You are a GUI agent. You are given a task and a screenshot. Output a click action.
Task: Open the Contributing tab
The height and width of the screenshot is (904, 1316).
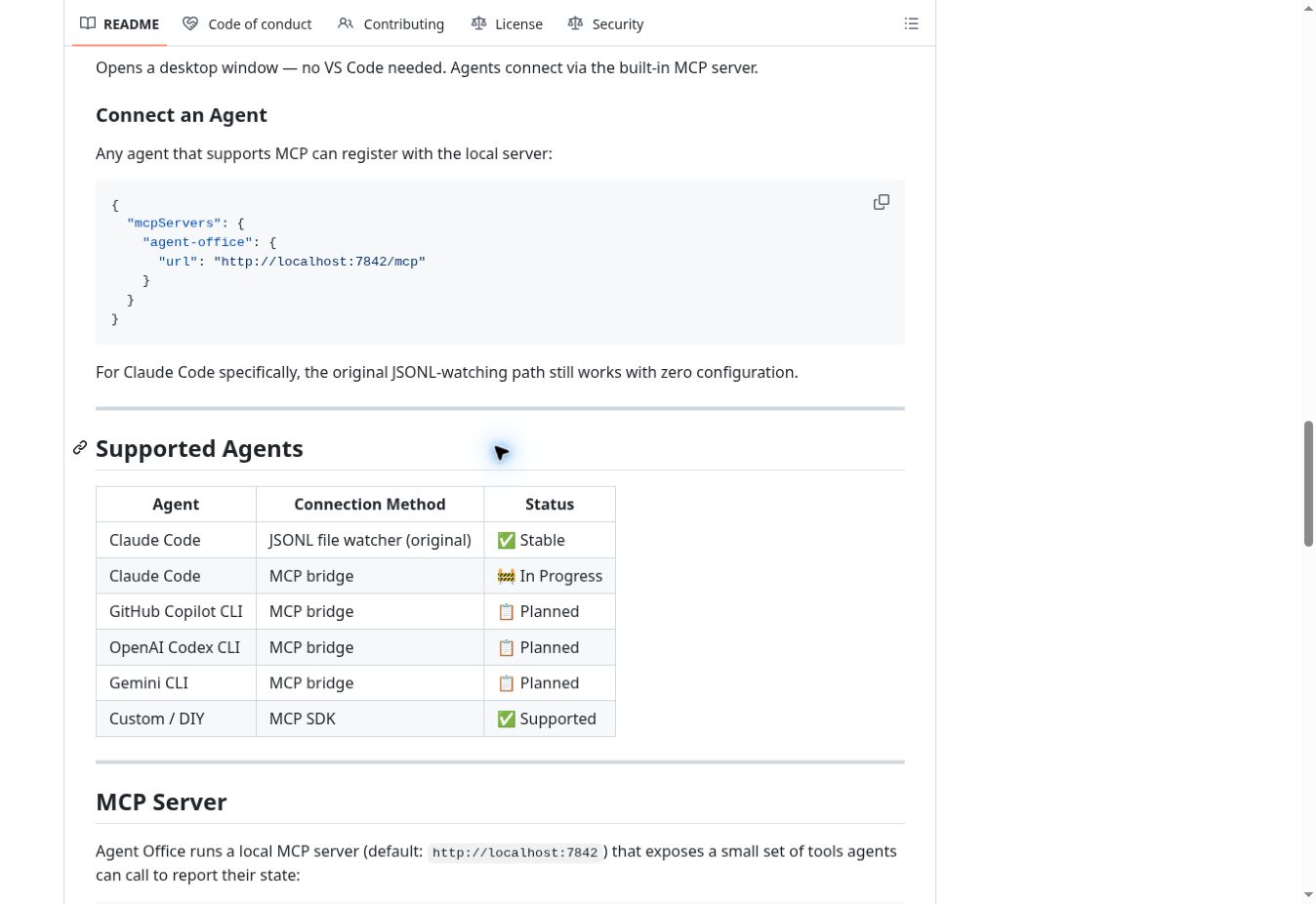(x=391, y=23)
